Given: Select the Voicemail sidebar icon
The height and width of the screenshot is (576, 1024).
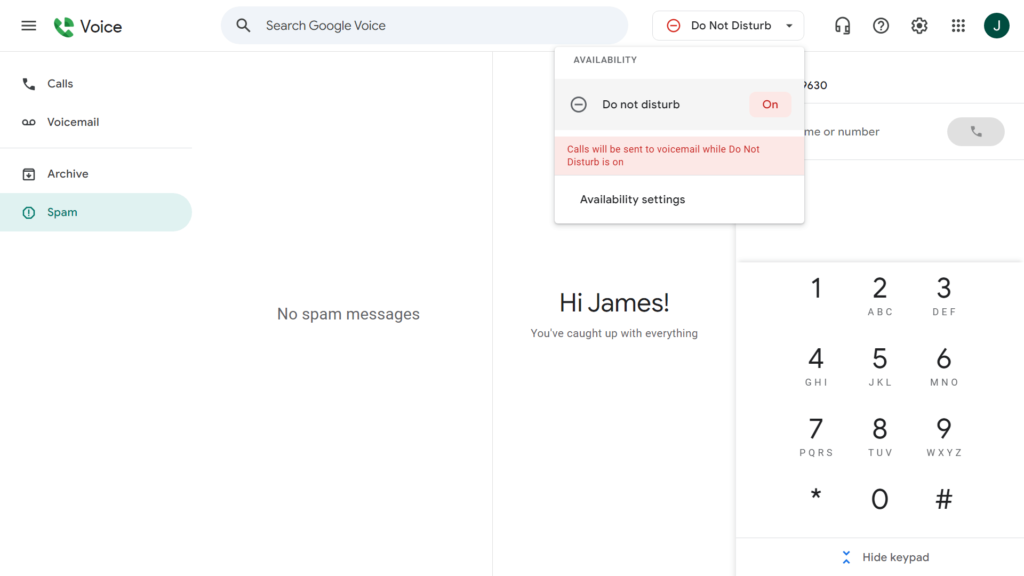Looking at the screenshot, I should coord(29,121).
